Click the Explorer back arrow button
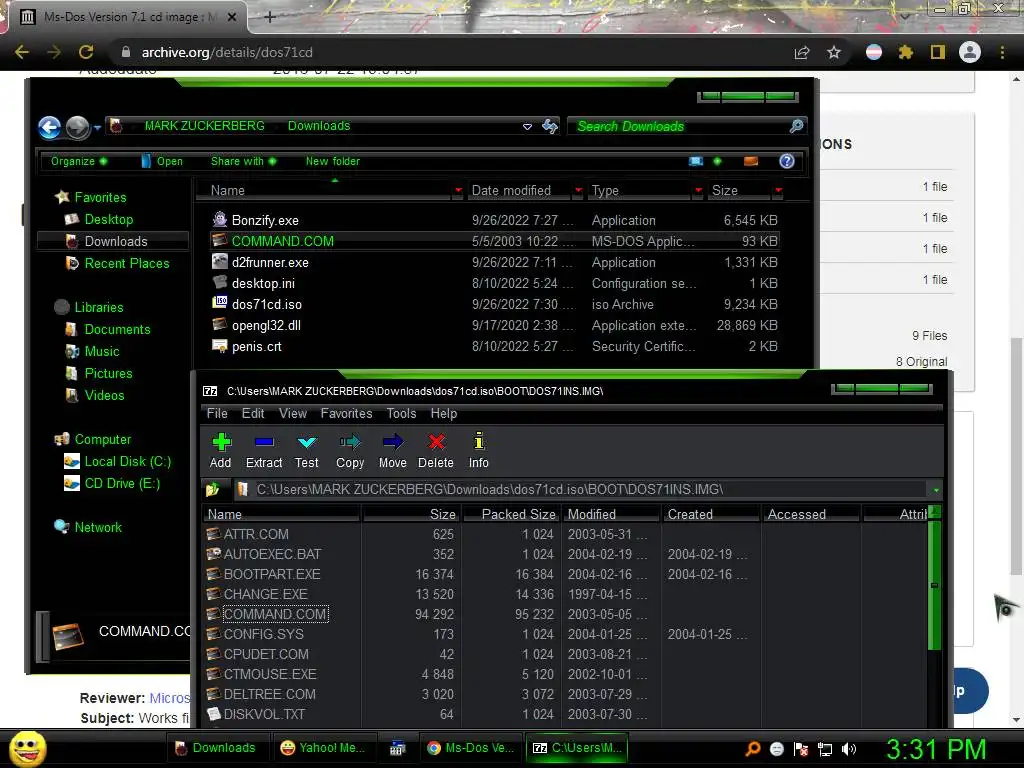1024x768 pixels. (x=50, y=127)
